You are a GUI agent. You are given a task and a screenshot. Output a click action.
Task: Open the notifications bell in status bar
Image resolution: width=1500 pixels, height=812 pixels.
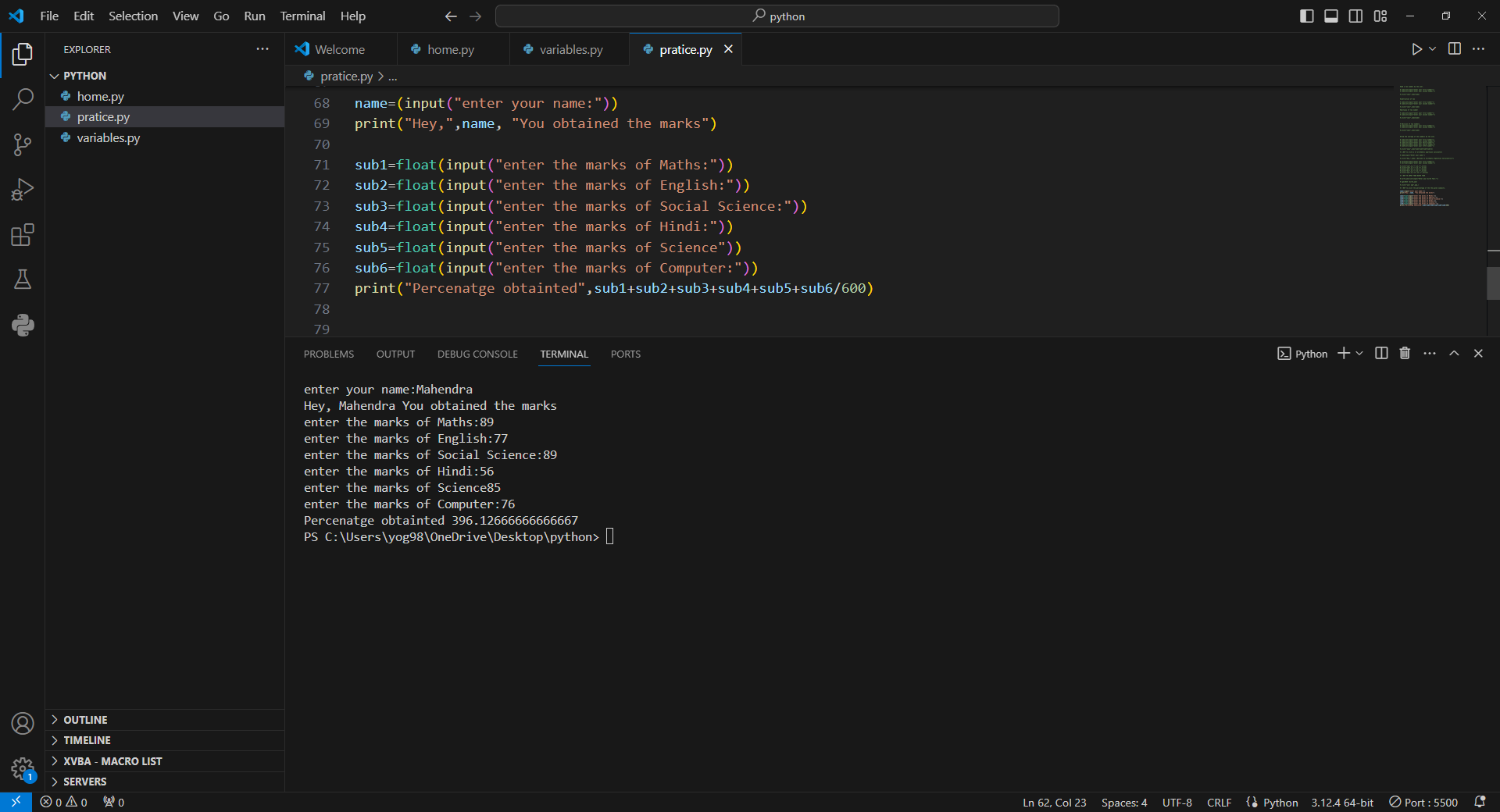click(1480, 802)
